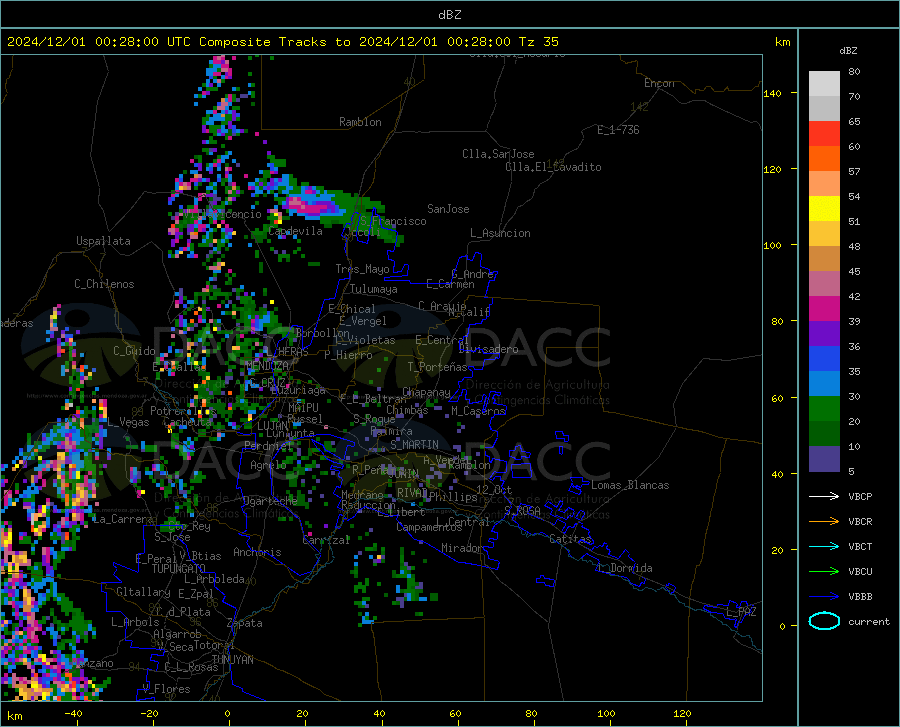The width and height of the screenshot is (900, 727).
Task: Select the gold 48–51 dBZ swatch
Action: [824, 234]
